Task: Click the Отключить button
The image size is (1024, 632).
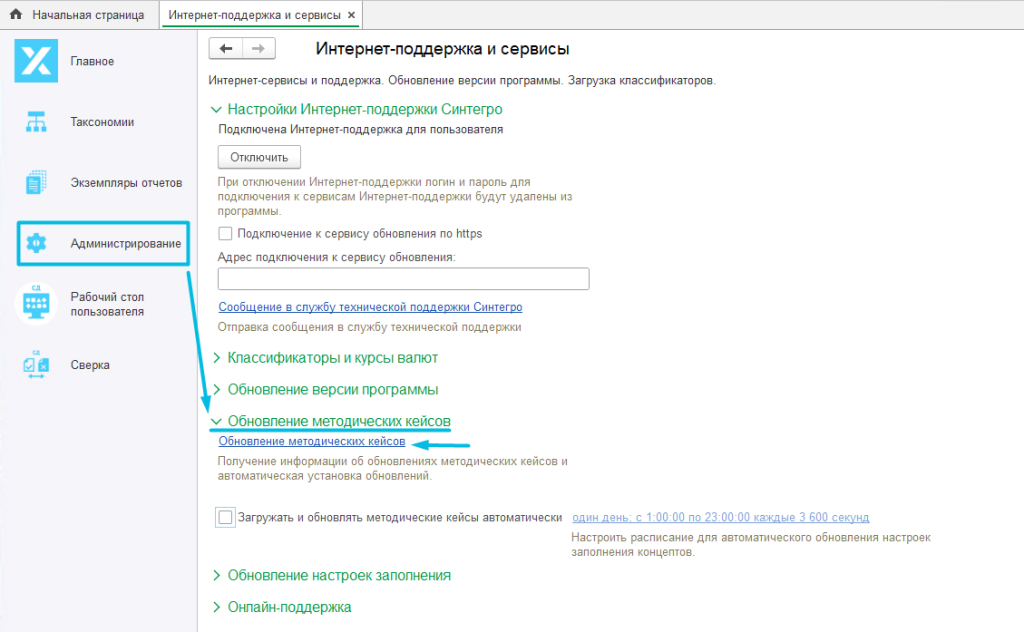Action: click(x=257, y=156)
